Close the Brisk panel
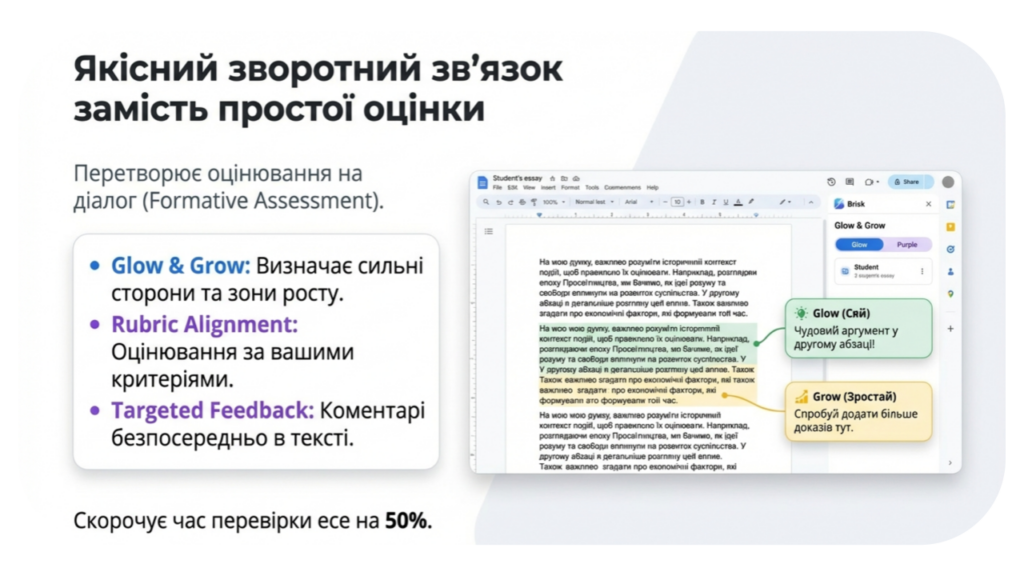This screenshot has width=1024, height=576. pyautogui.click(x=929, y=204)
